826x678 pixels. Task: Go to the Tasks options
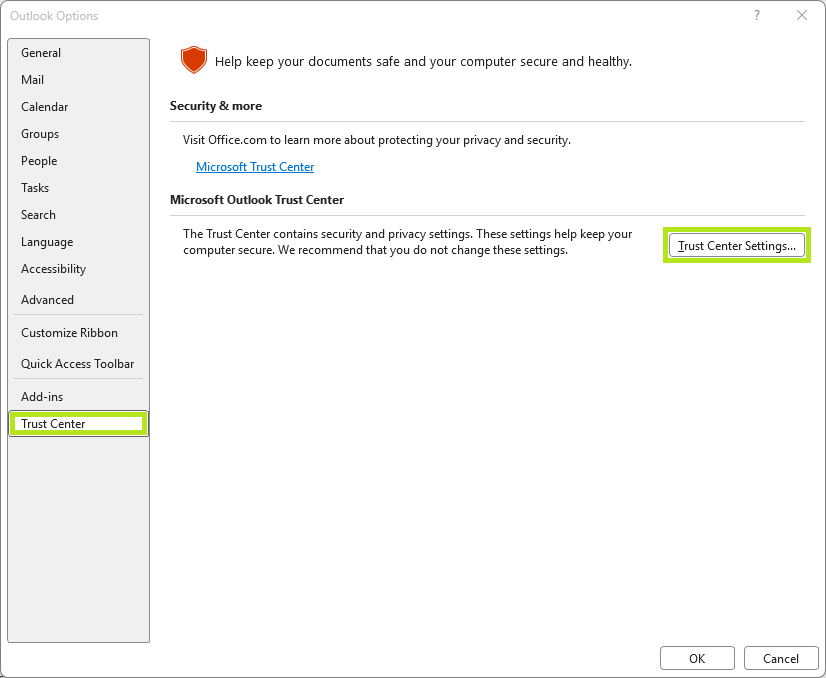(35, 188)
